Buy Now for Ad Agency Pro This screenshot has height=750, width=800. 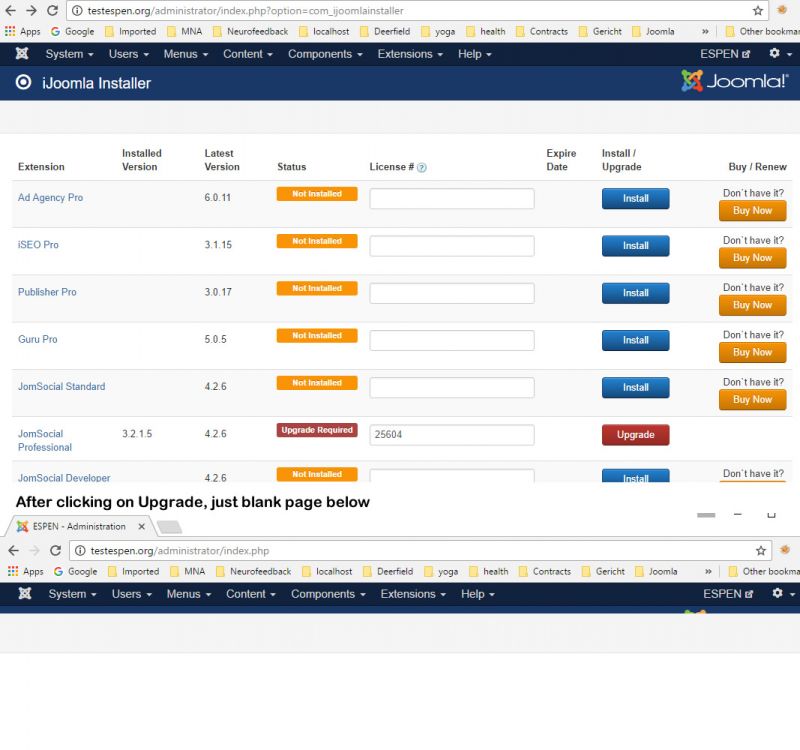tap(752, 210)
